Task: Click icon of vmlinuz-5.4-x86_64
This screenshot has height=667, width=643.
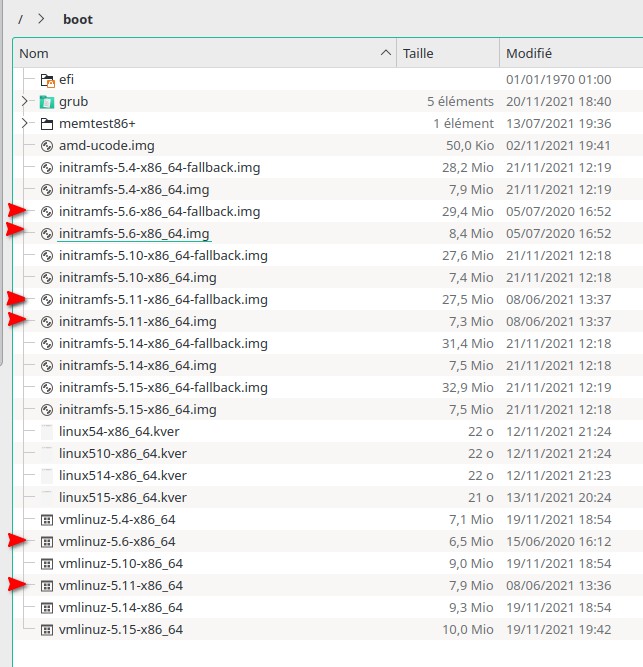Action: pos(47,520)
